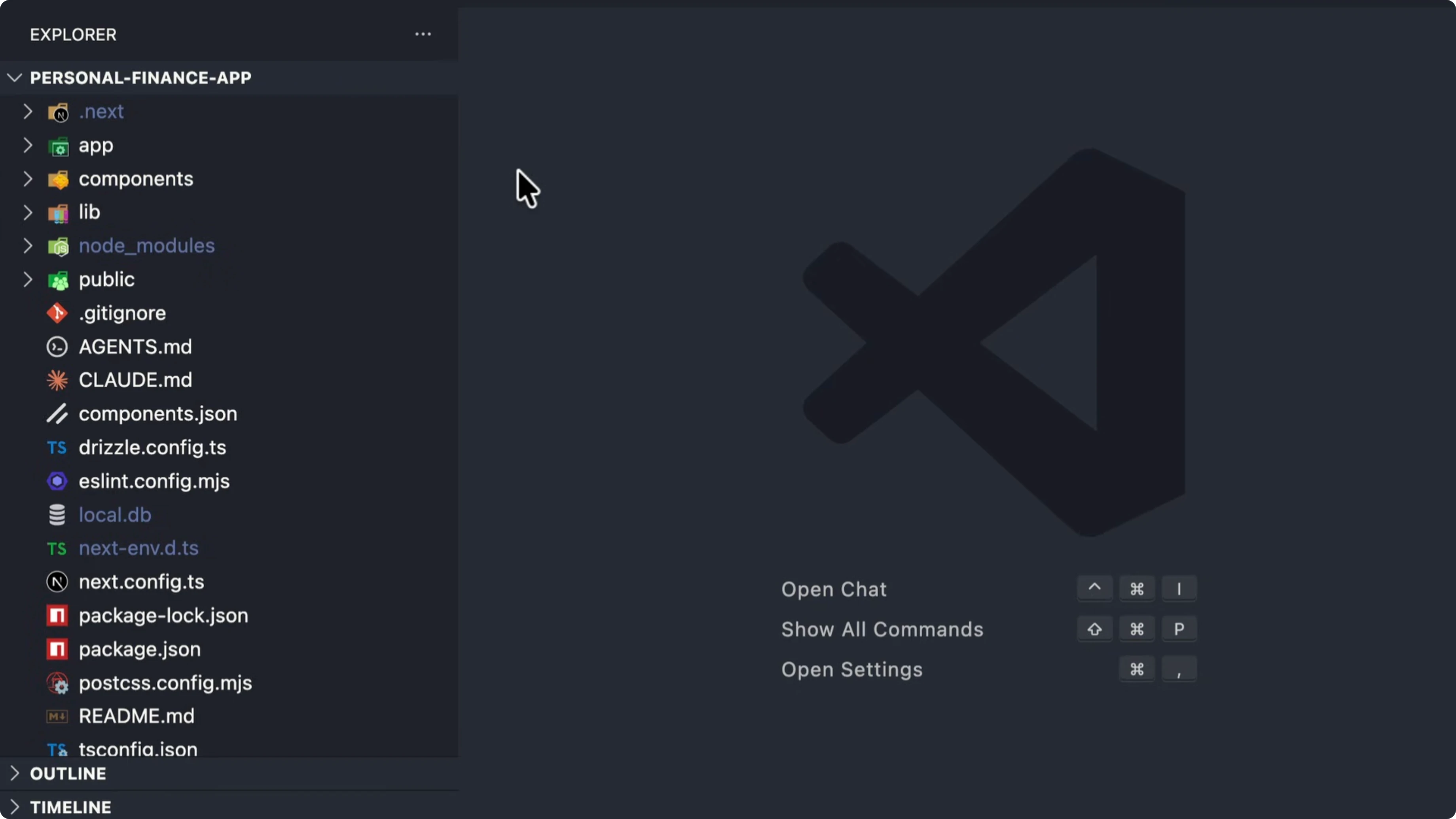Viewport: 1456px width, 819px height.
Task: Click the Shift key hint for Show All Commands
Action: click(x=1095, y=629)
